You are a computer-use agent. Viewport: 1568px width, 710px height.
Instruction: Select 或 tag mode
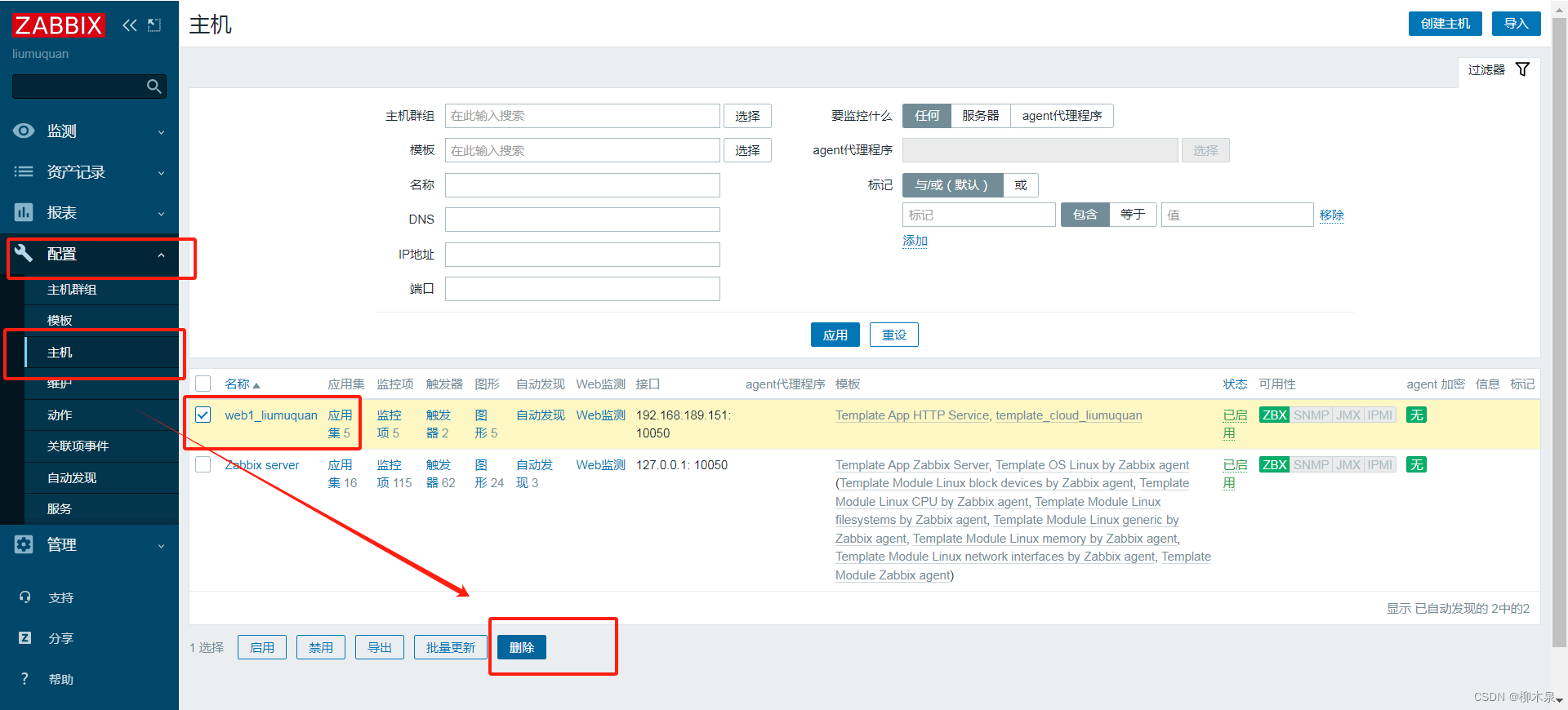(x=1021, y=185)
